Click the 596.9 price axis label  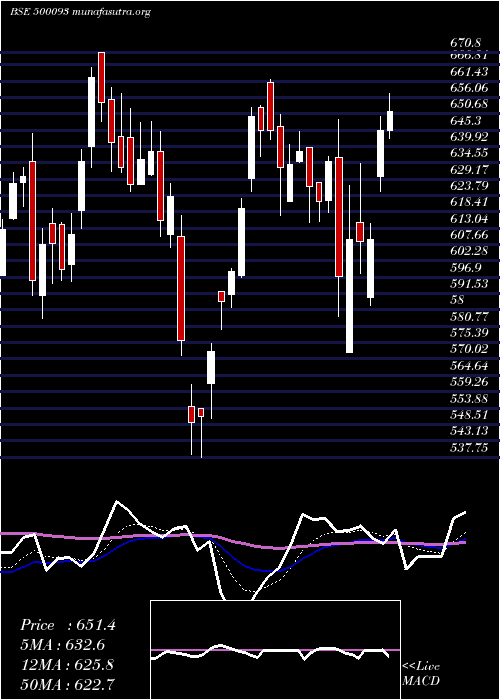(466, 267)
